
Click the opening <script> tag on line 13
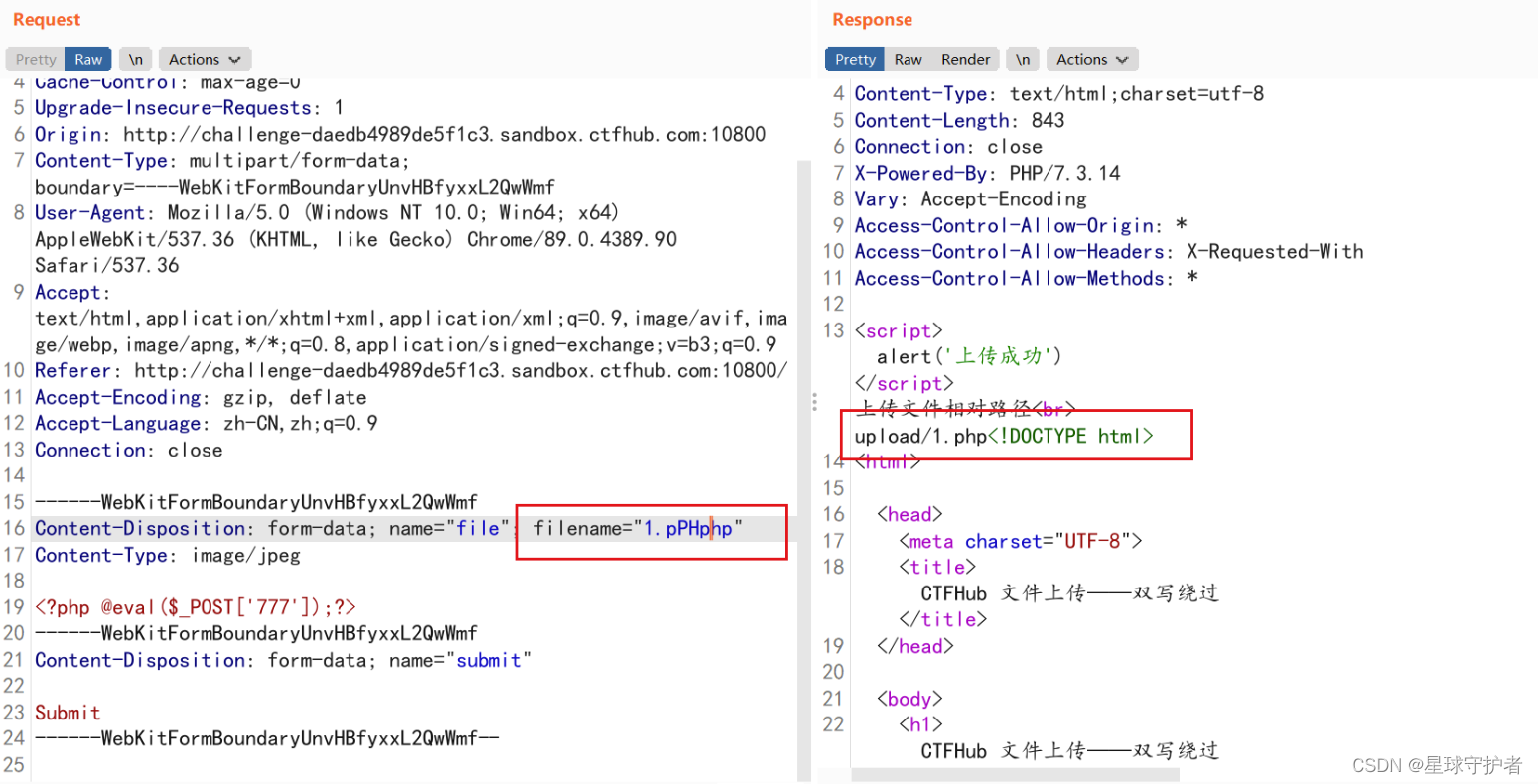[899, 330]
